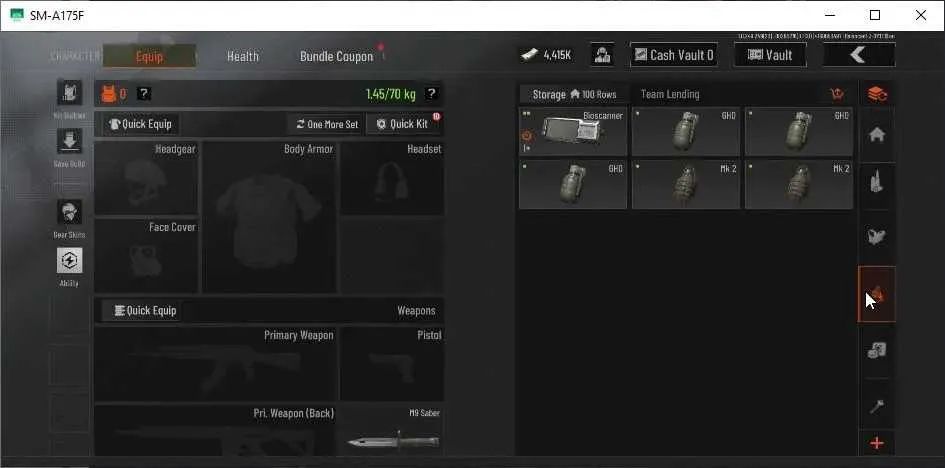Select the key category filter icon

point(877,407)
